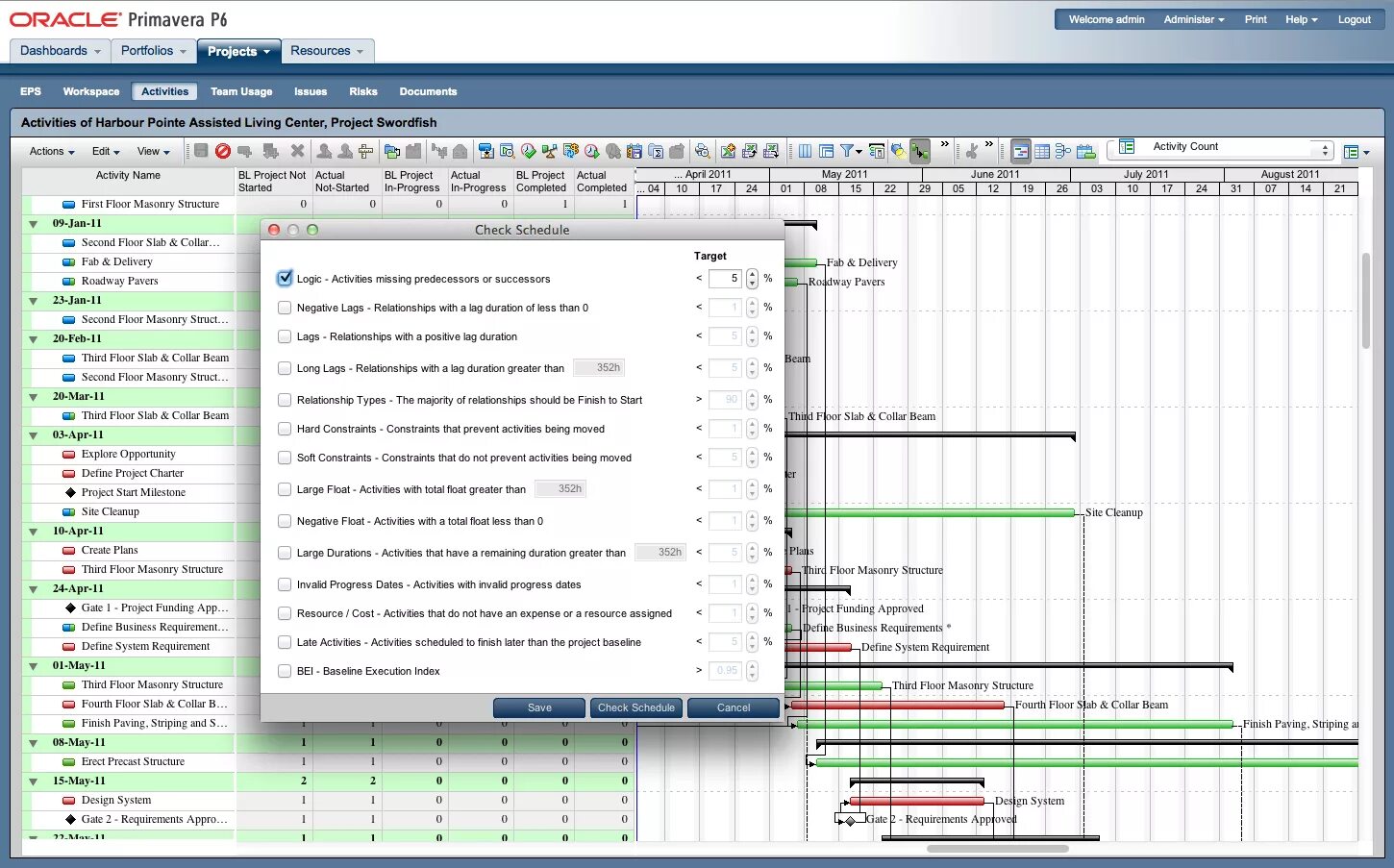Click the Logic target stepper arrows
The image size is (1394, 868).
[x=752, y=279]
